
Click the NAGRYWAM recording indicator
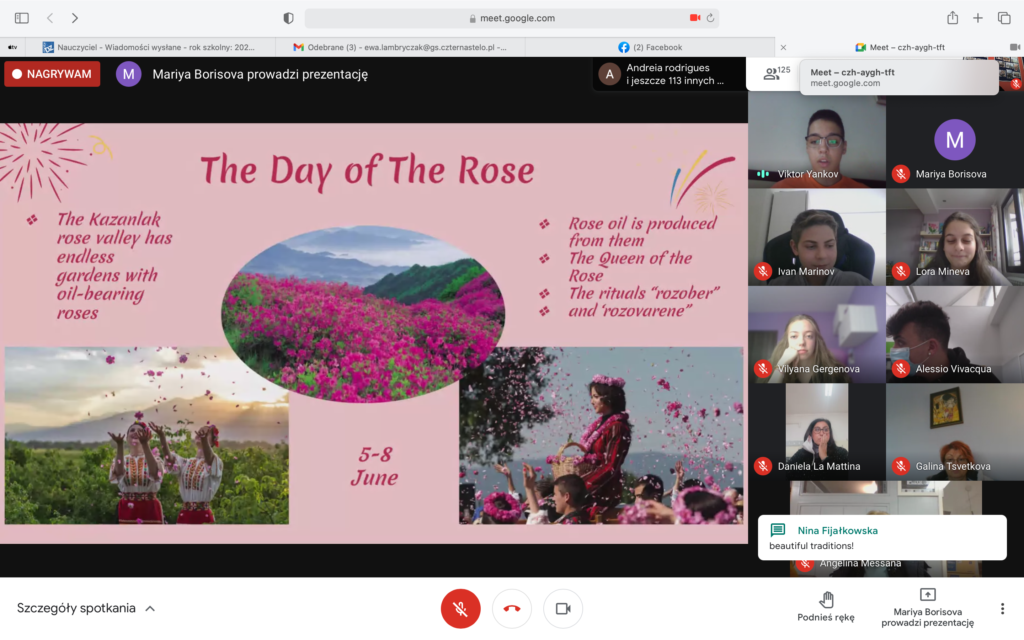[x=52, y=74]
